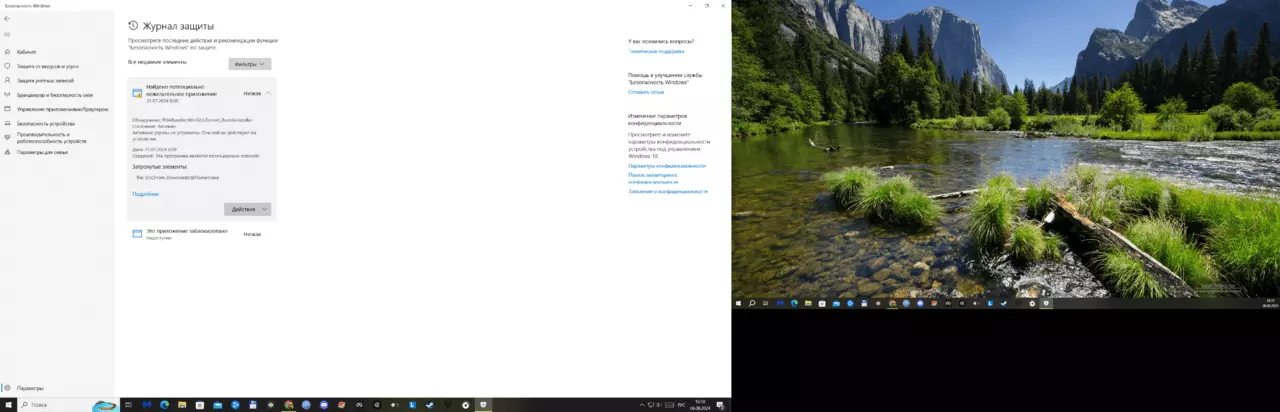
Task: Click the shield icon for virus protection
Action: 7,66
